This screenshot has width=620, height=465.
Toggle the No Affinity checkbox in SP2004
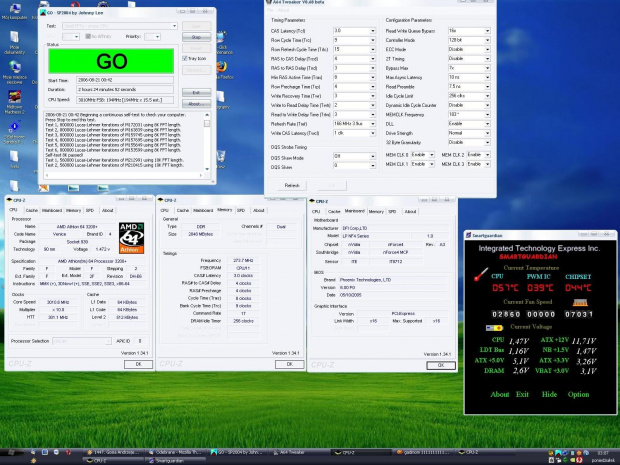88,36
